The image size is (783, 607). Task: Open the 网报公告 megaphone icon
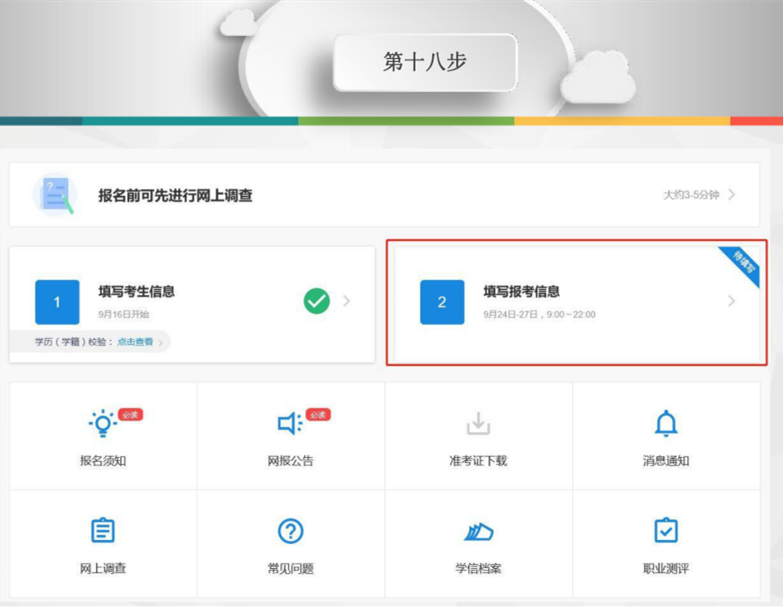[x=290, y=424]
